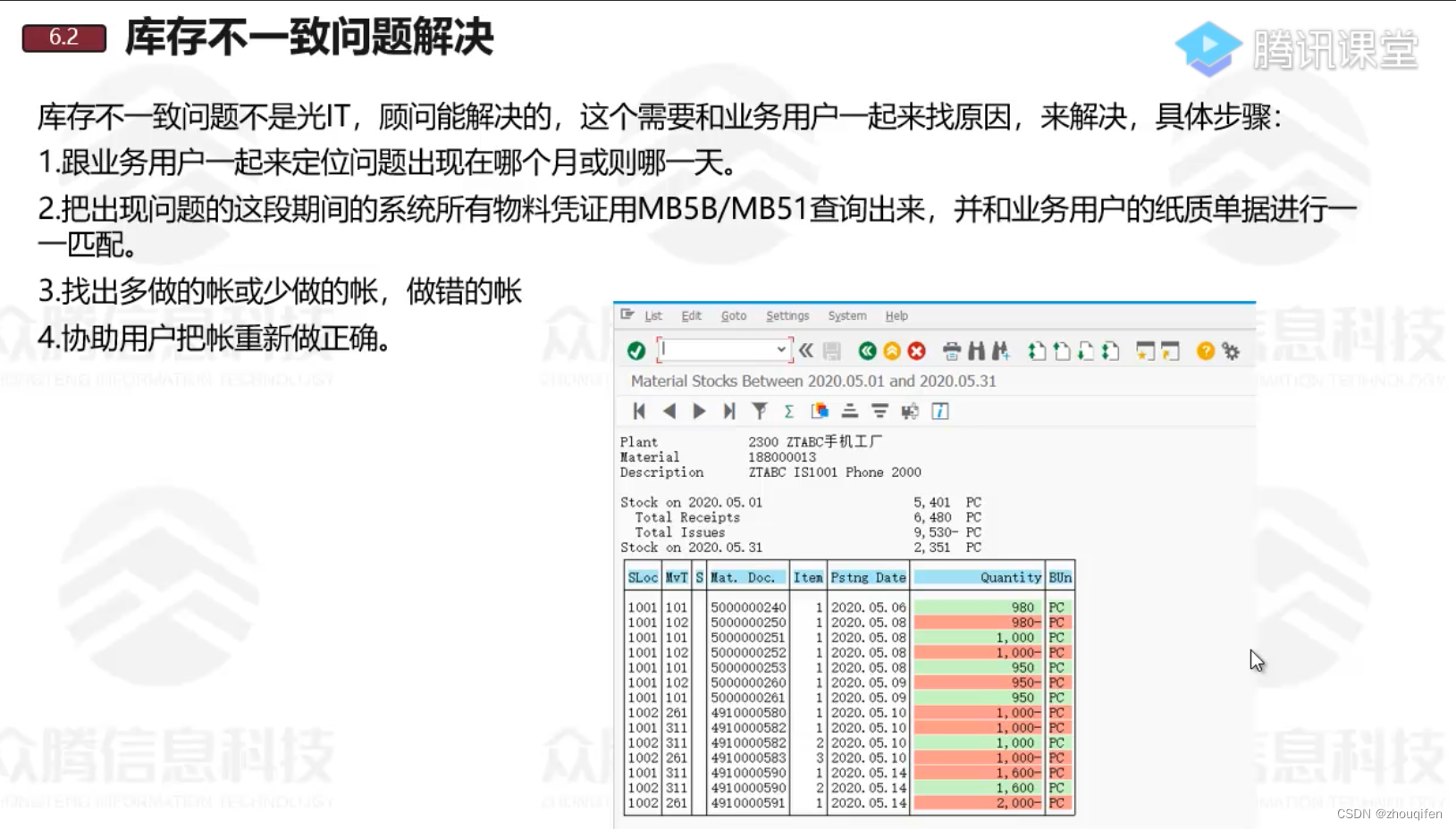Click the Pstng Date column header
Screen dimensions: 1456x829
(869, 578)
